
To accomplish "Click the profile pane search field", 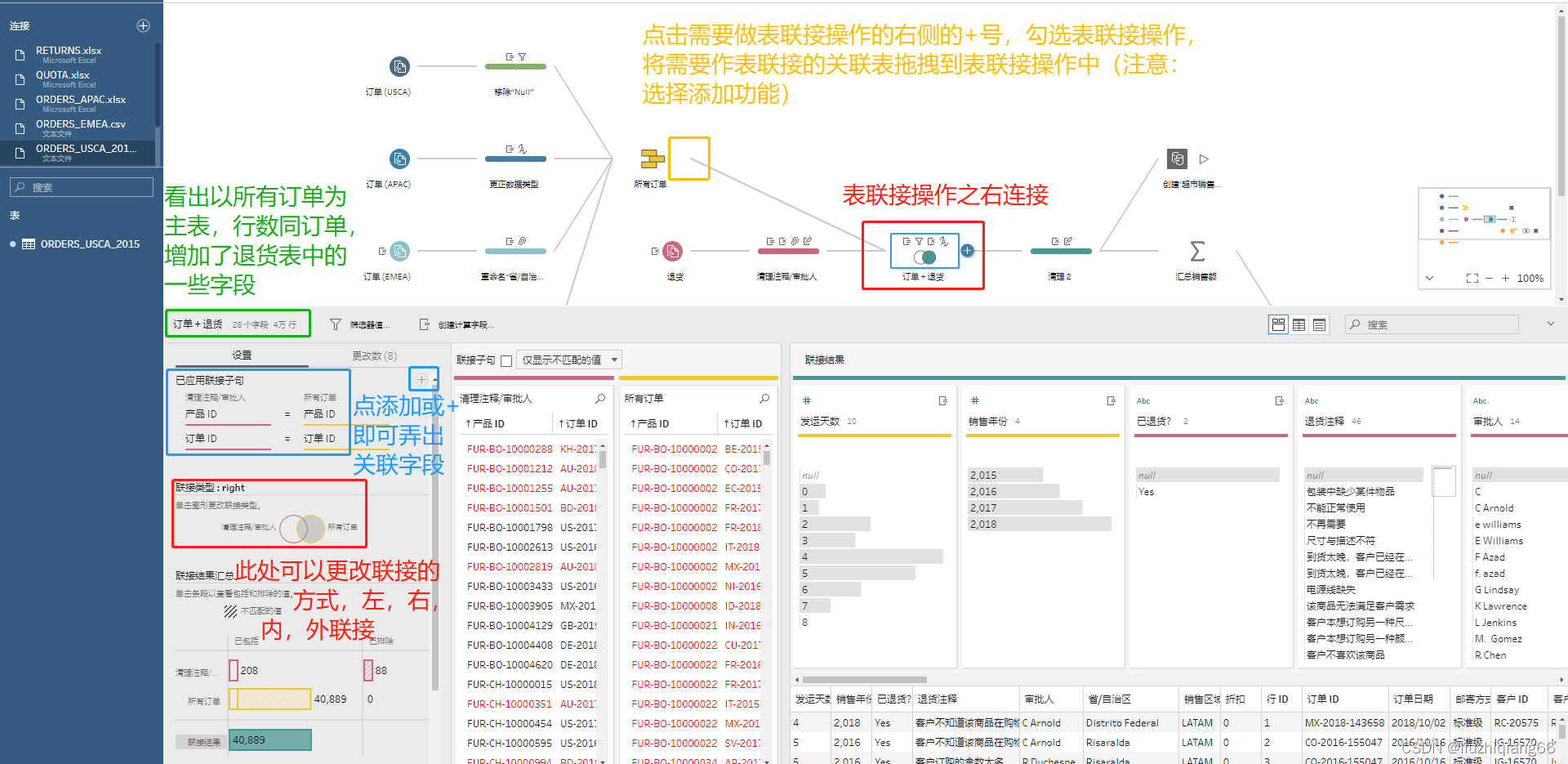I will (1432, 324).
